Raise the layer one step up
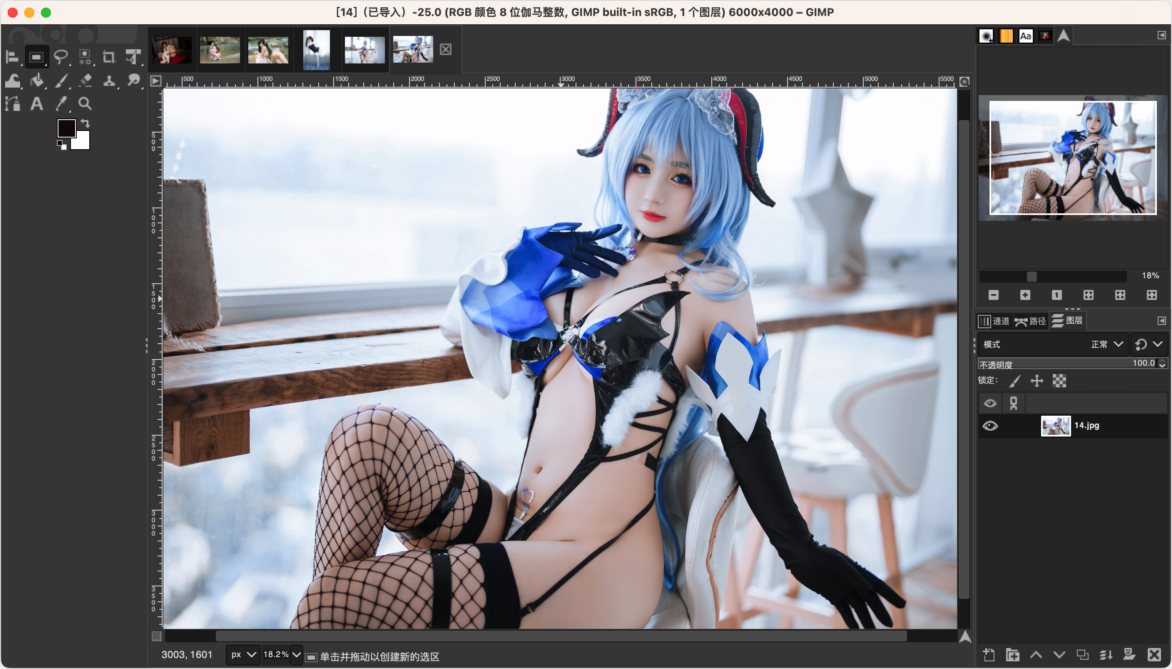 pos(1035,655)
